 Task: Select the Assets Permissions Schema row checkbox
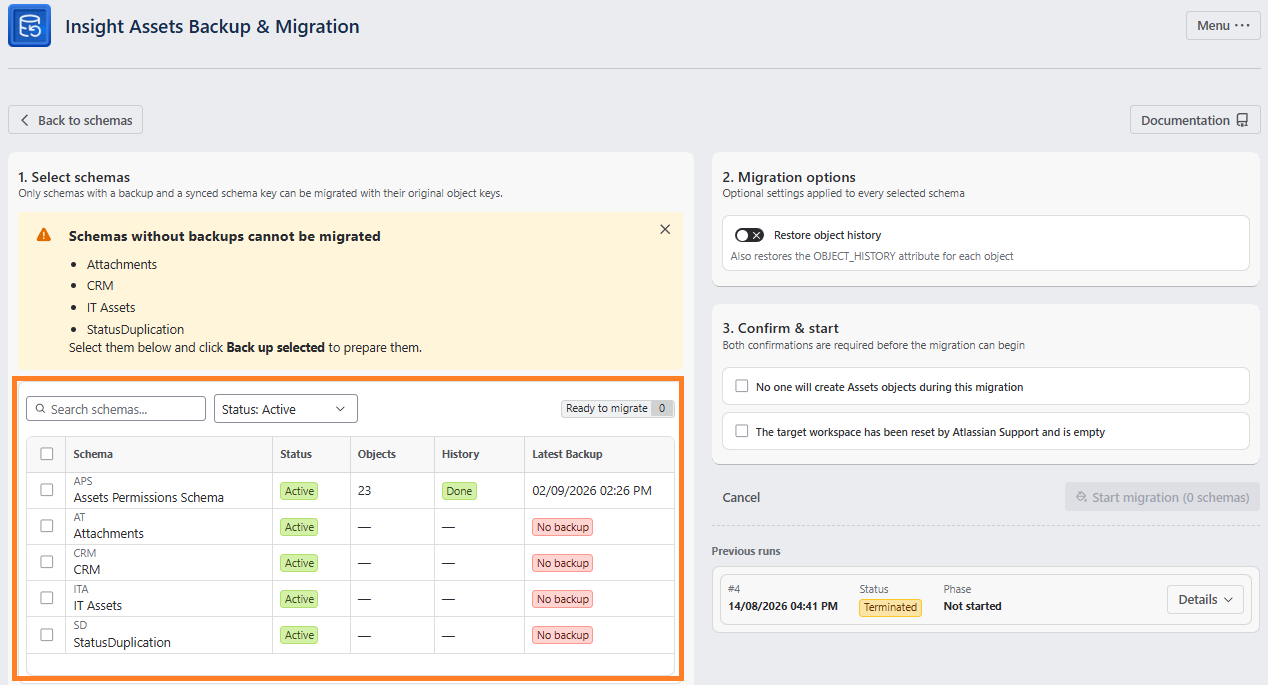pos(47,490)
